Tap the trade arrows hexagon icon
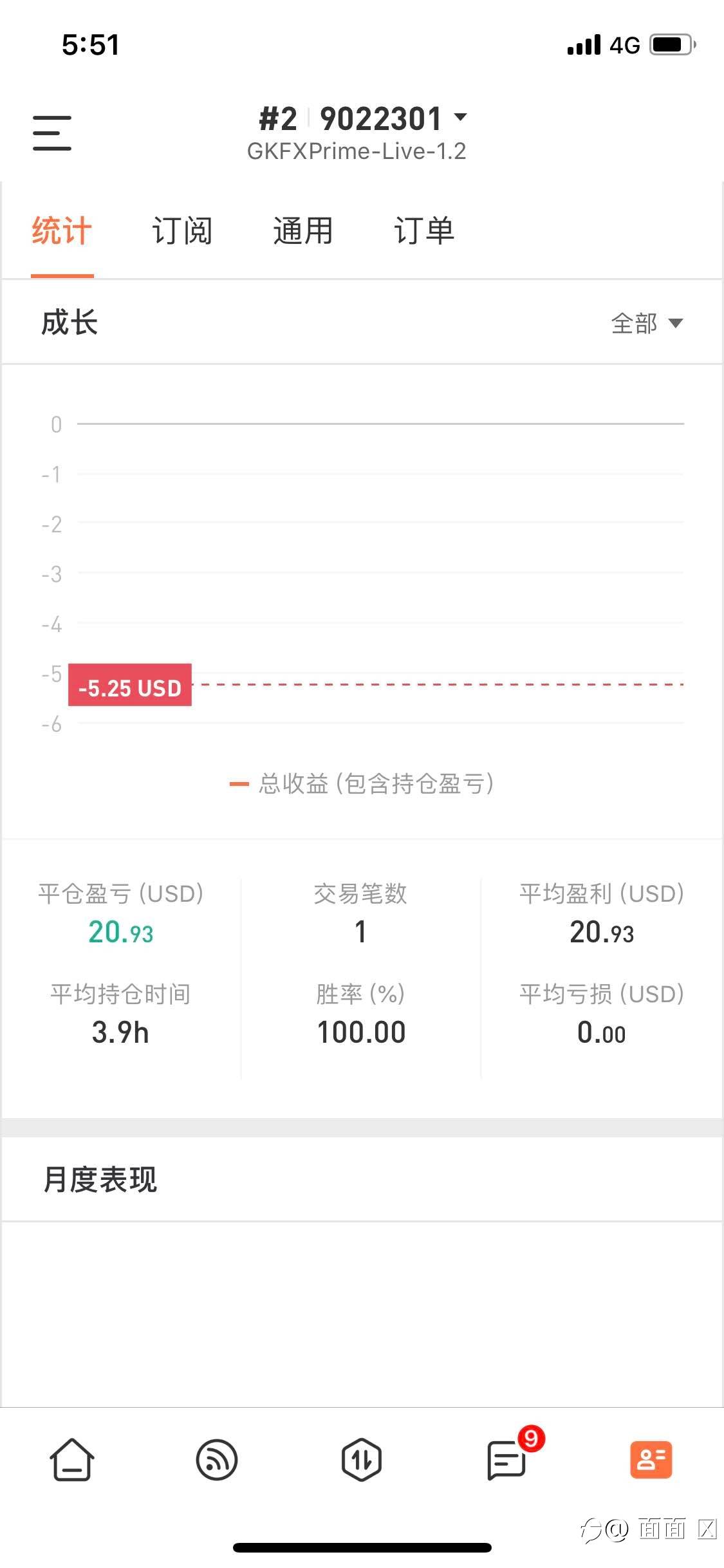The image size is (724, 1568). click(x=361, y=1459)
